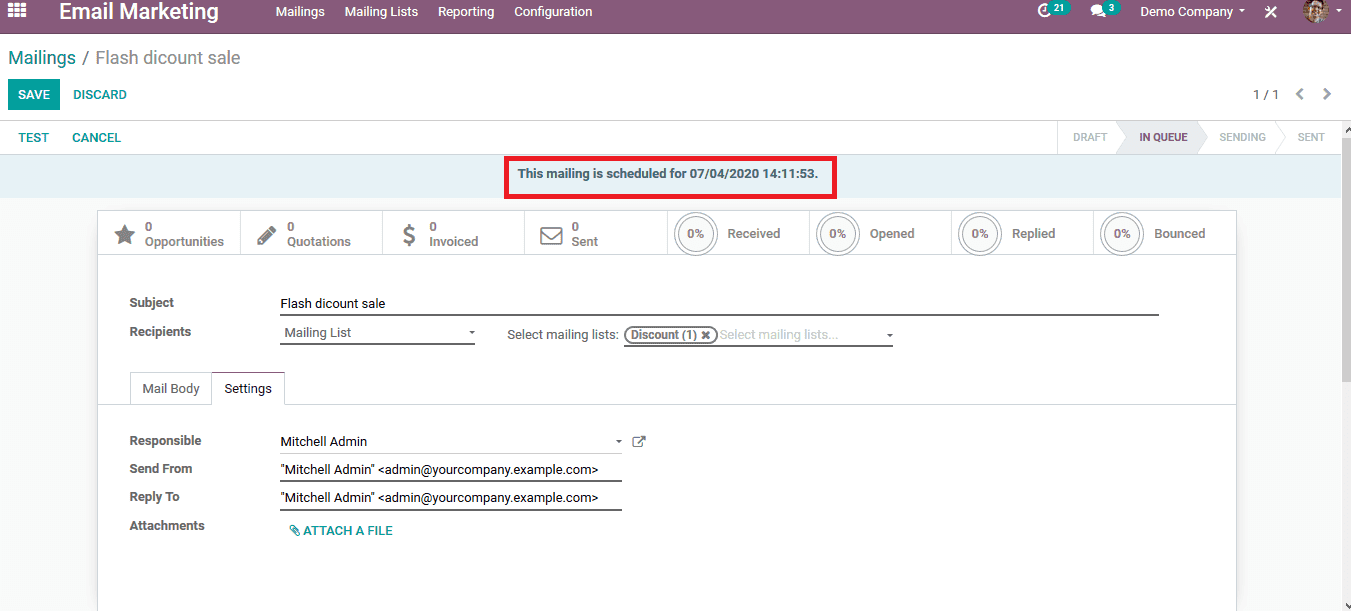
Task: Click the debug tools wrench icon
Action: click(x=1271, y=12)
